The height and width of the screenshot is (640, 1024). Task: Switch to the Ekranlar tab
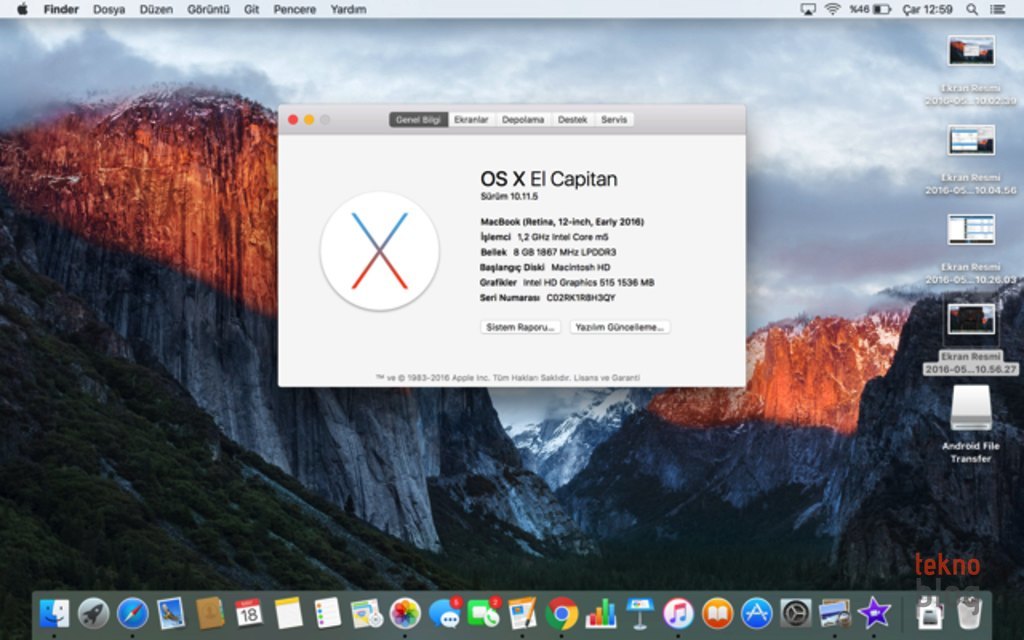pos(472,120)
